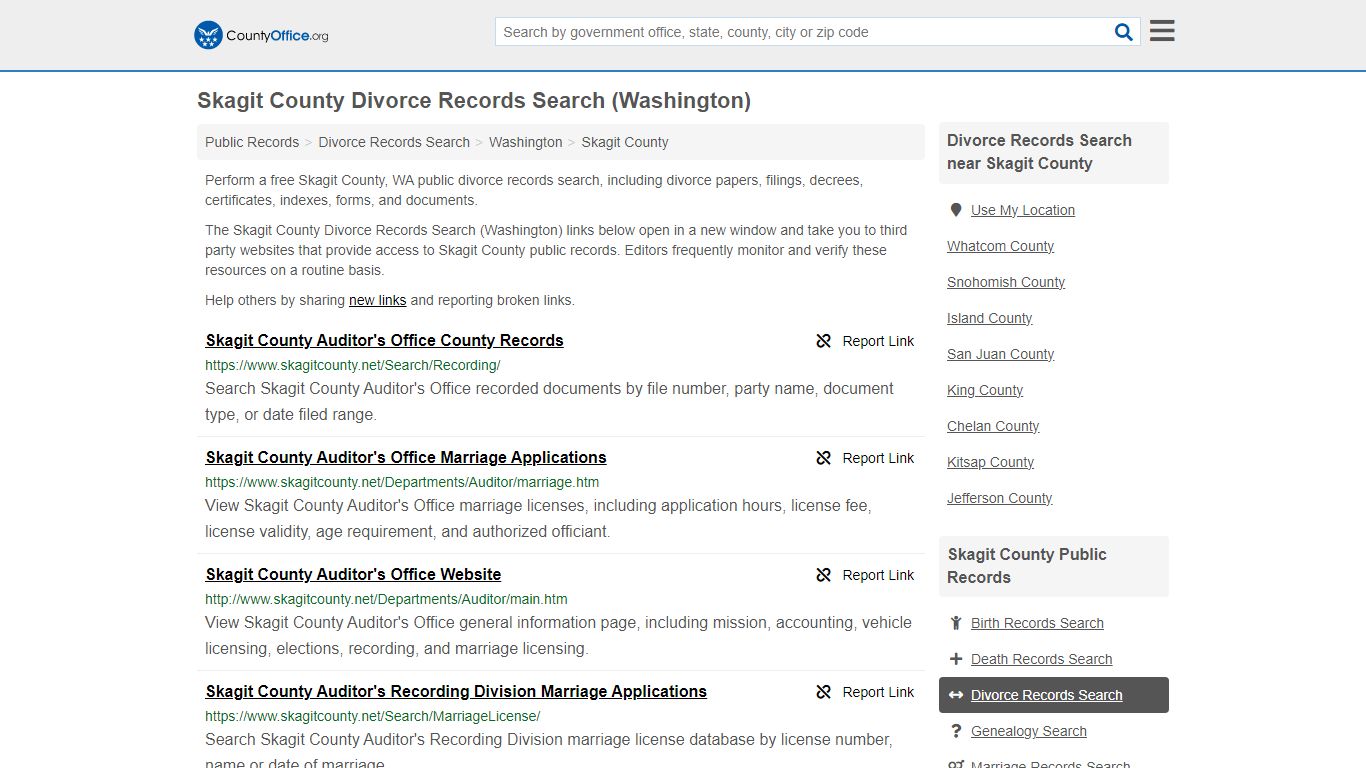The image size is (1366, 768).
Task: Click the broken-link icon for Auditor's Office Marriage Applications
Action: coord(824,458)
